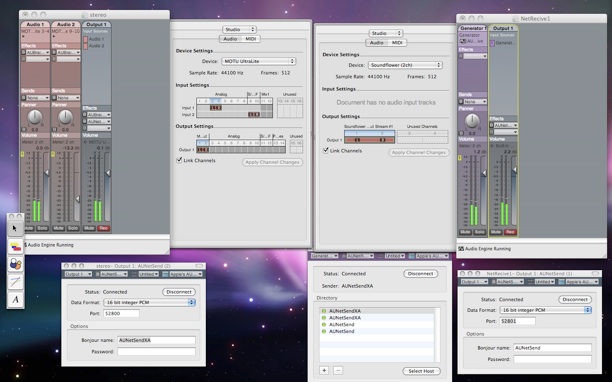The height and width of the screenshot is (382, 612).
Task: Toggle Rec on stereo Output 1
Action: coord(103,228)
